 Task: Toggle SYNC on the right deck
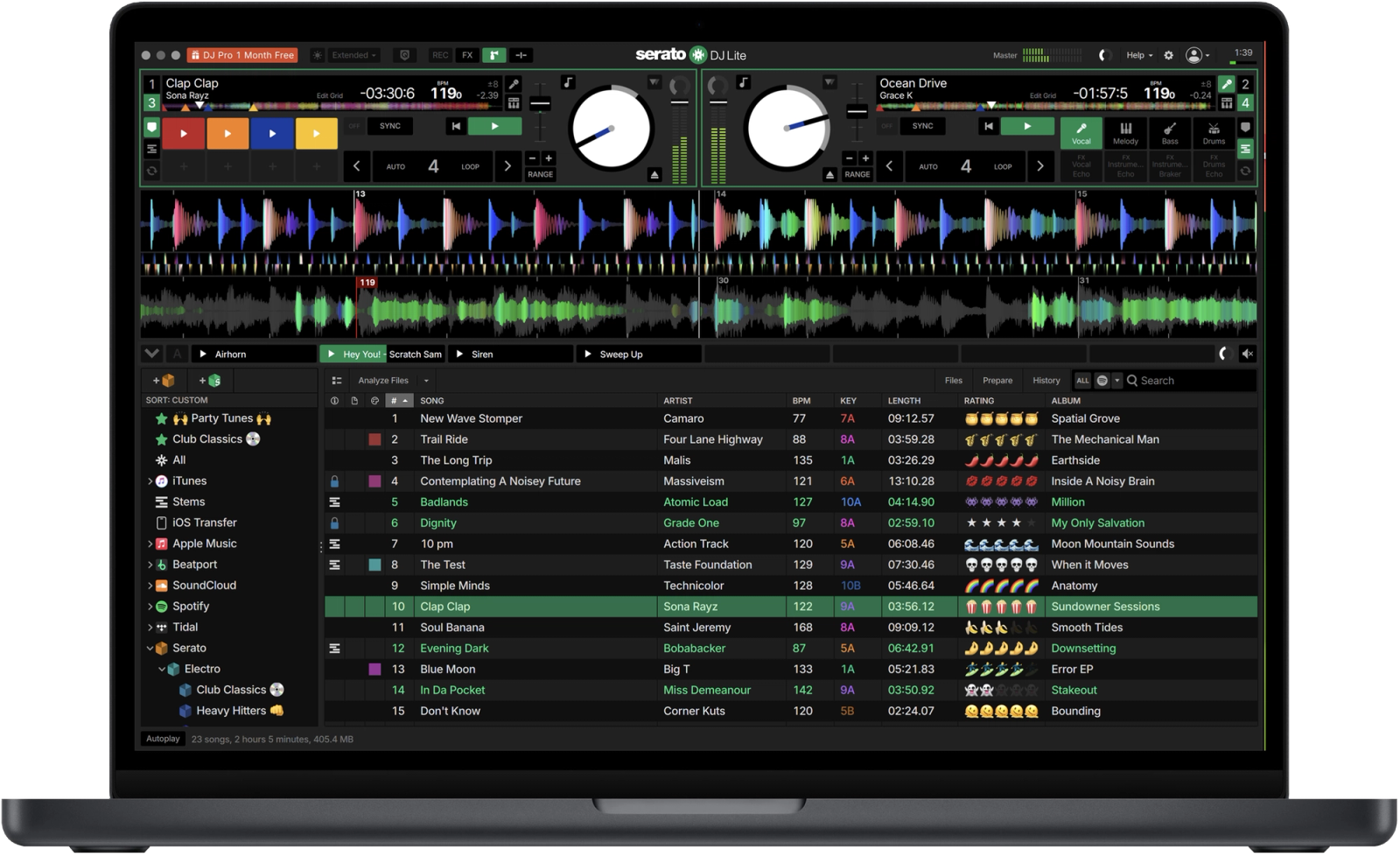[922, 126]
